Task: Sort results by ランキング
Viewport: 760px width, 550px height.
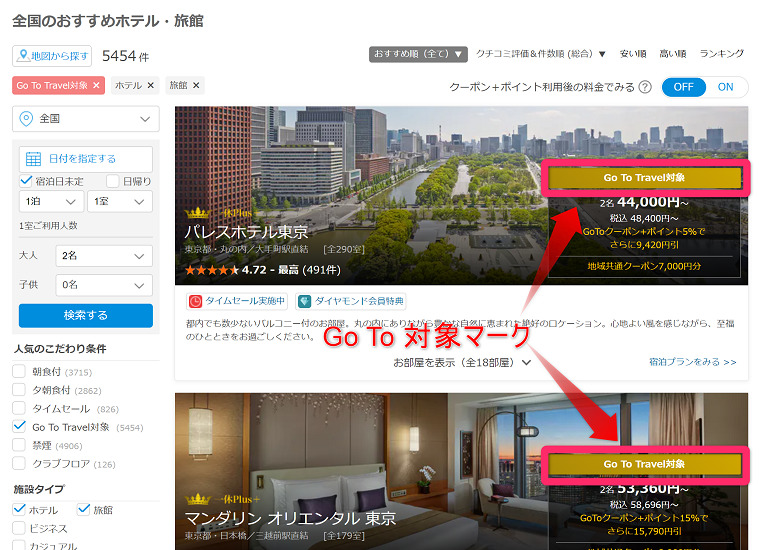Action: pyautogui.click(x=721, y=54)
